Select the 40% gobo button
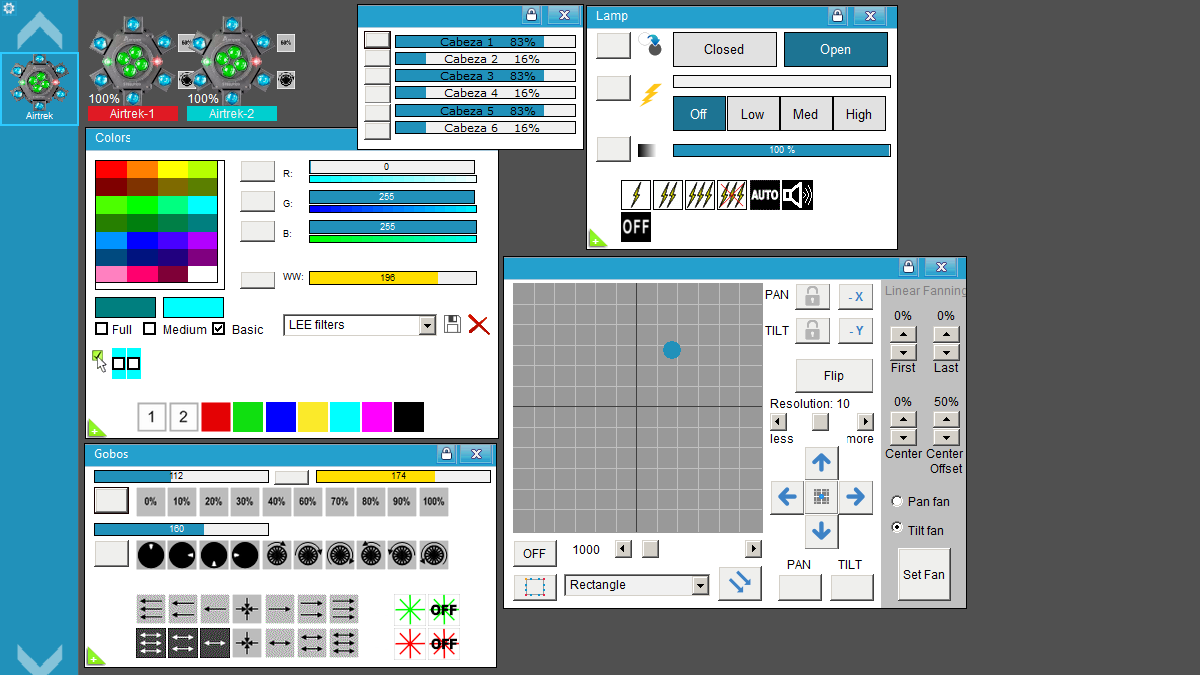 277,502
